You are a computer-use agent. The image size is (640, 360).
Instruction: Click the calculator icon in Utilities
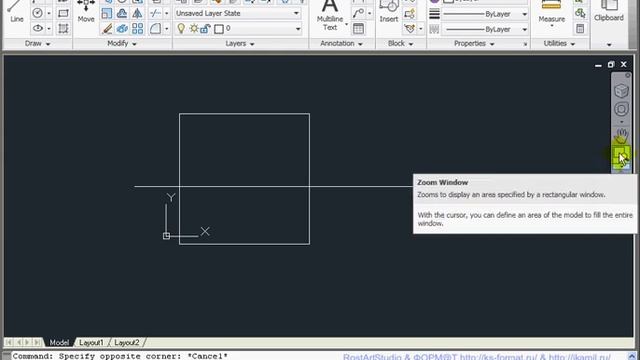pyautogui.click(x=580, y=29)
